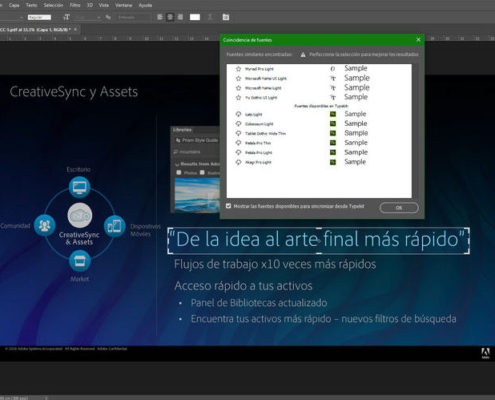This screenshot has height=400, width=495.
Task: Click the warning triangle icon in dialog
Action: point(303,54)
